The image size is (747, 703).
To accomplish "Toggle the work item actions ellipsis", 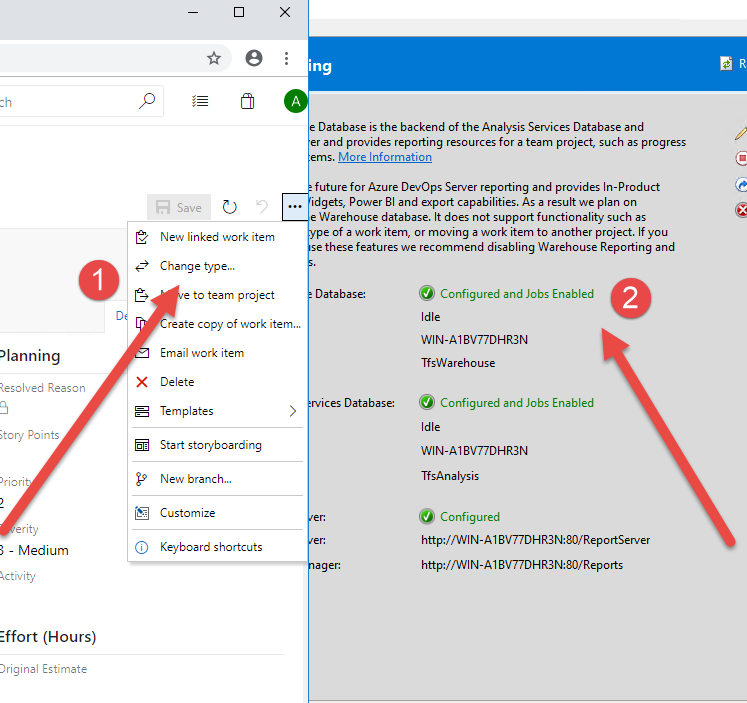I will coord(295,207).
